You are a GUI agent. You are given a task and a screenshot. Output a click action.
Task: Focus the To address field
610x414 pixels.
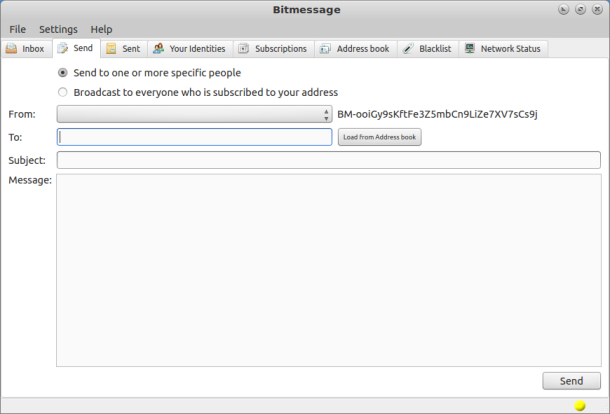[x=195, y=137]
